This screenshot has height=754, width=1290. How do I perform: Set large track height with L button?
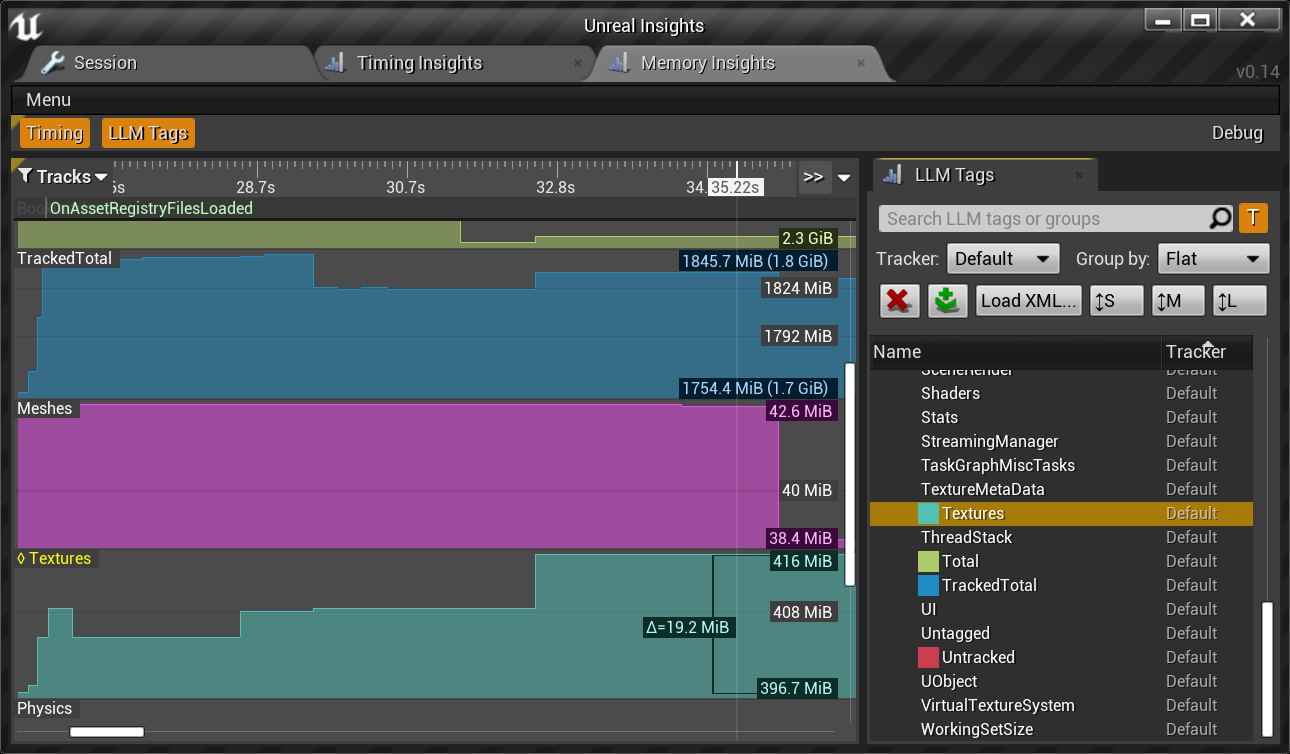(x=1240, y=301)
